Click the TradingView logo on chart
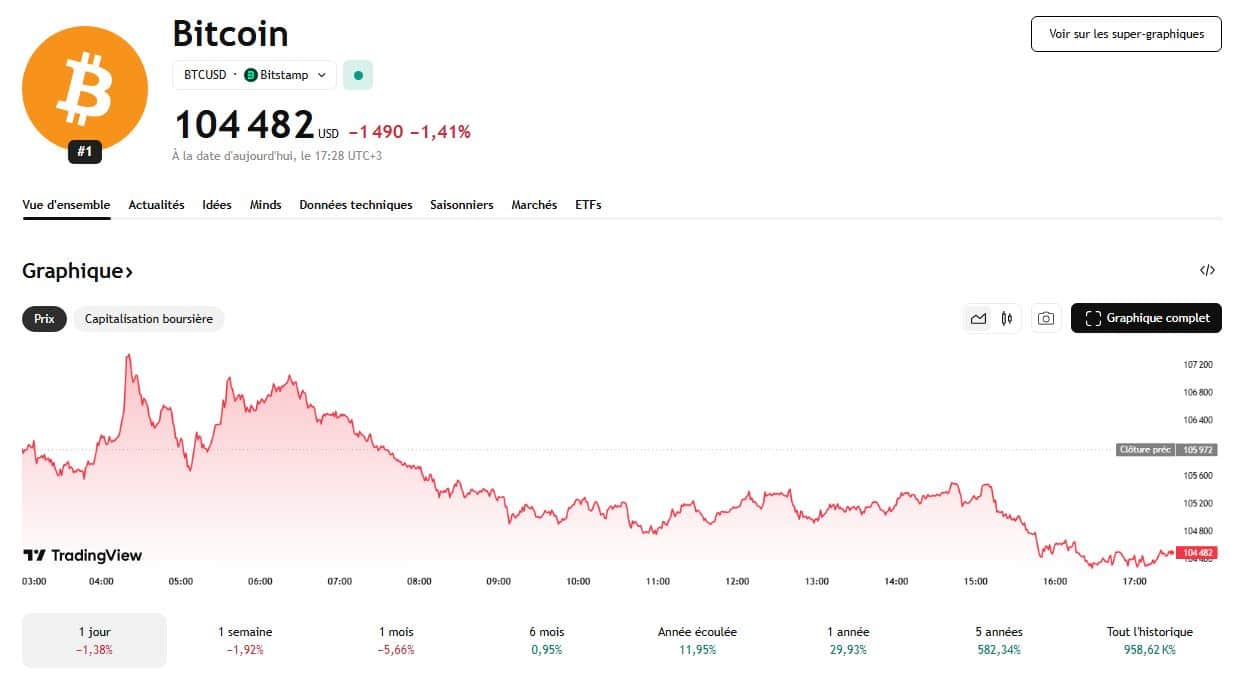The height and width of the screenshot is (685, 1251). 83,555
